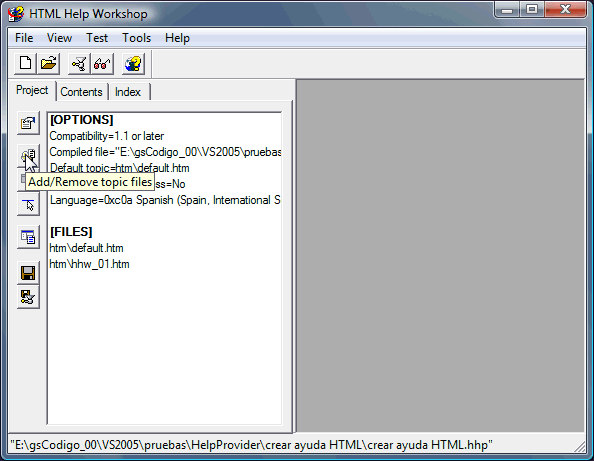This screenshot has height=461, width=594.
Task: Select the Compatibility=1.1 or later line
Action: [107, 136]
